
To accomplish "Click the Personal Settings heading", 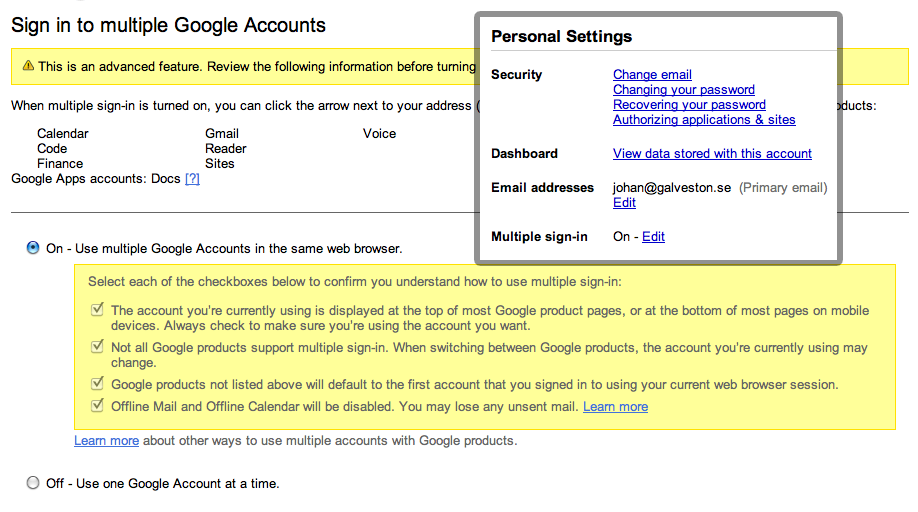I will click(561, 36).
